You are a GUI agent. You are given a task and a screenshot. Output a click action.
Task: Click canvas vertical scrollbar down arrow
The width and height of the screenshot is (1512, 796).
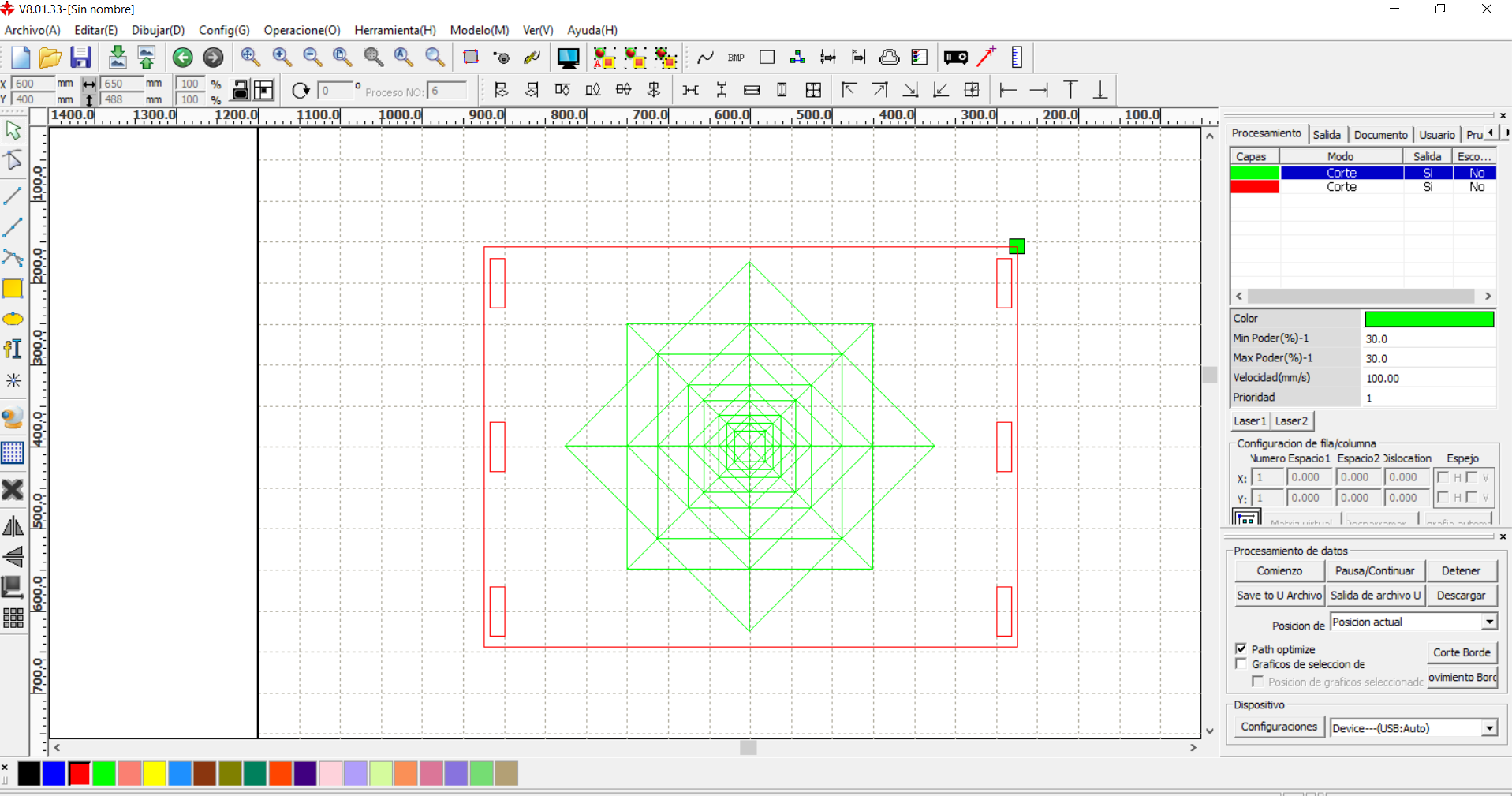1210,731
